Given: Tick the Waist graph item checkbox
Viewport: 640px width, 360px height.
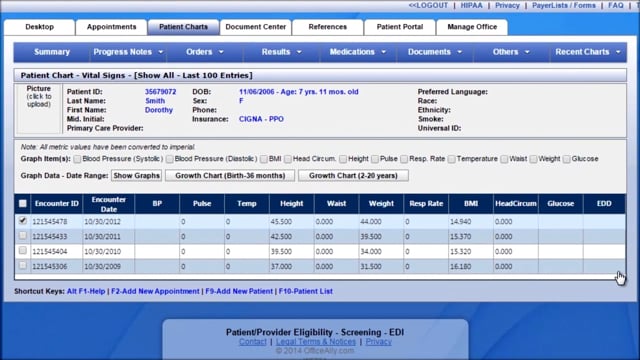Looking at the screenshot, I should tap(504, 159).
